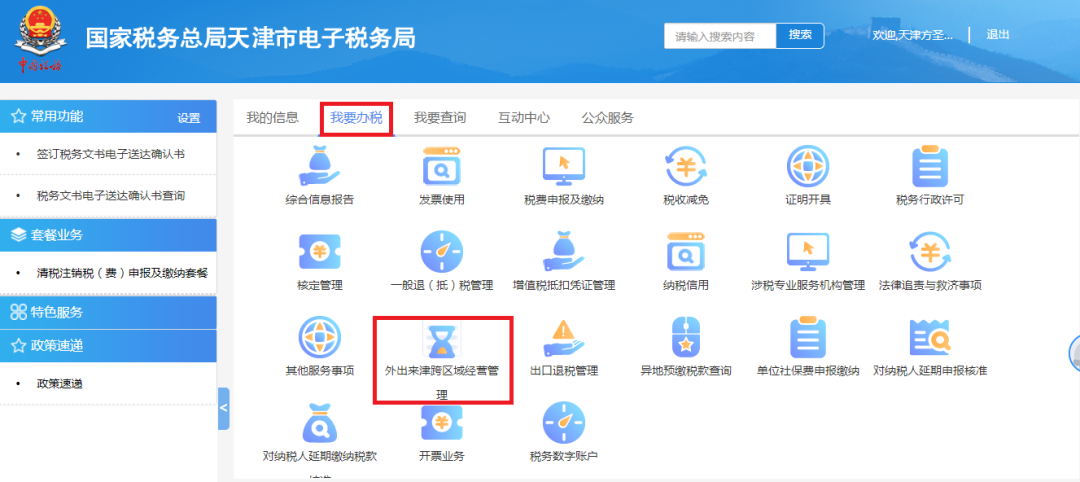Viewport: 1080px width, 482px height.
Task: Click the national tax emblem logo
Action: pos(39,40)
